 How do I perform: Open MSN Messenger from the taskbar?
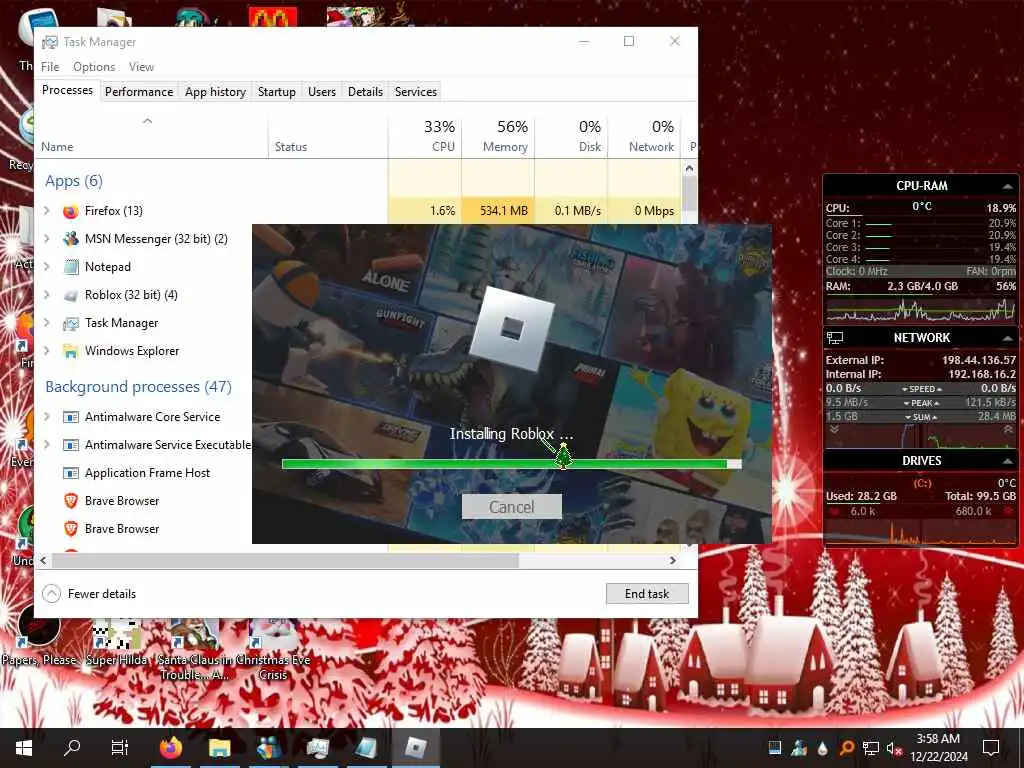point(269,748)
